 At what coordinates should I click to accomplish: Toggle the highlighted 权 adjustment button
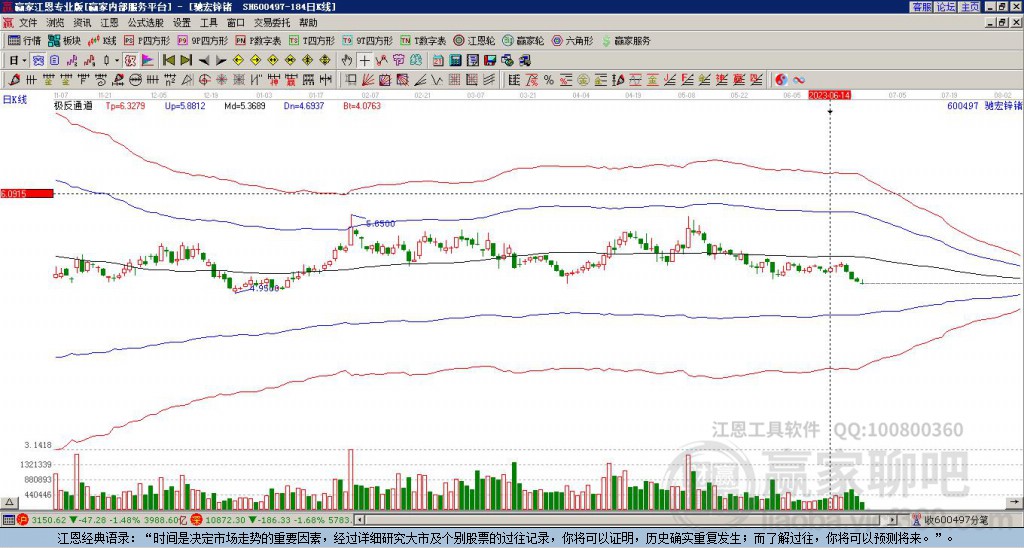[131, 60]
